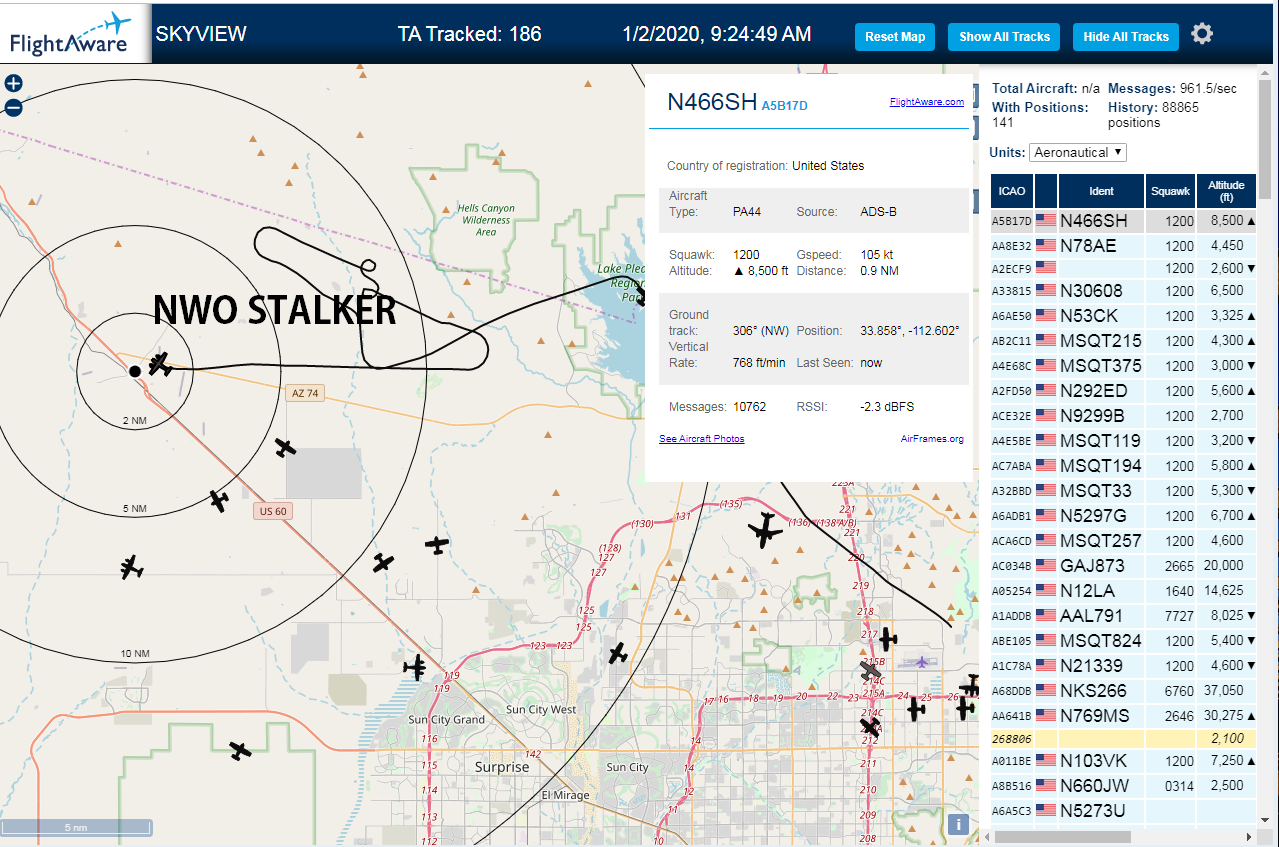
Task: Select aircraft icon near Sun City Grand
Action: tap(415, 667)
